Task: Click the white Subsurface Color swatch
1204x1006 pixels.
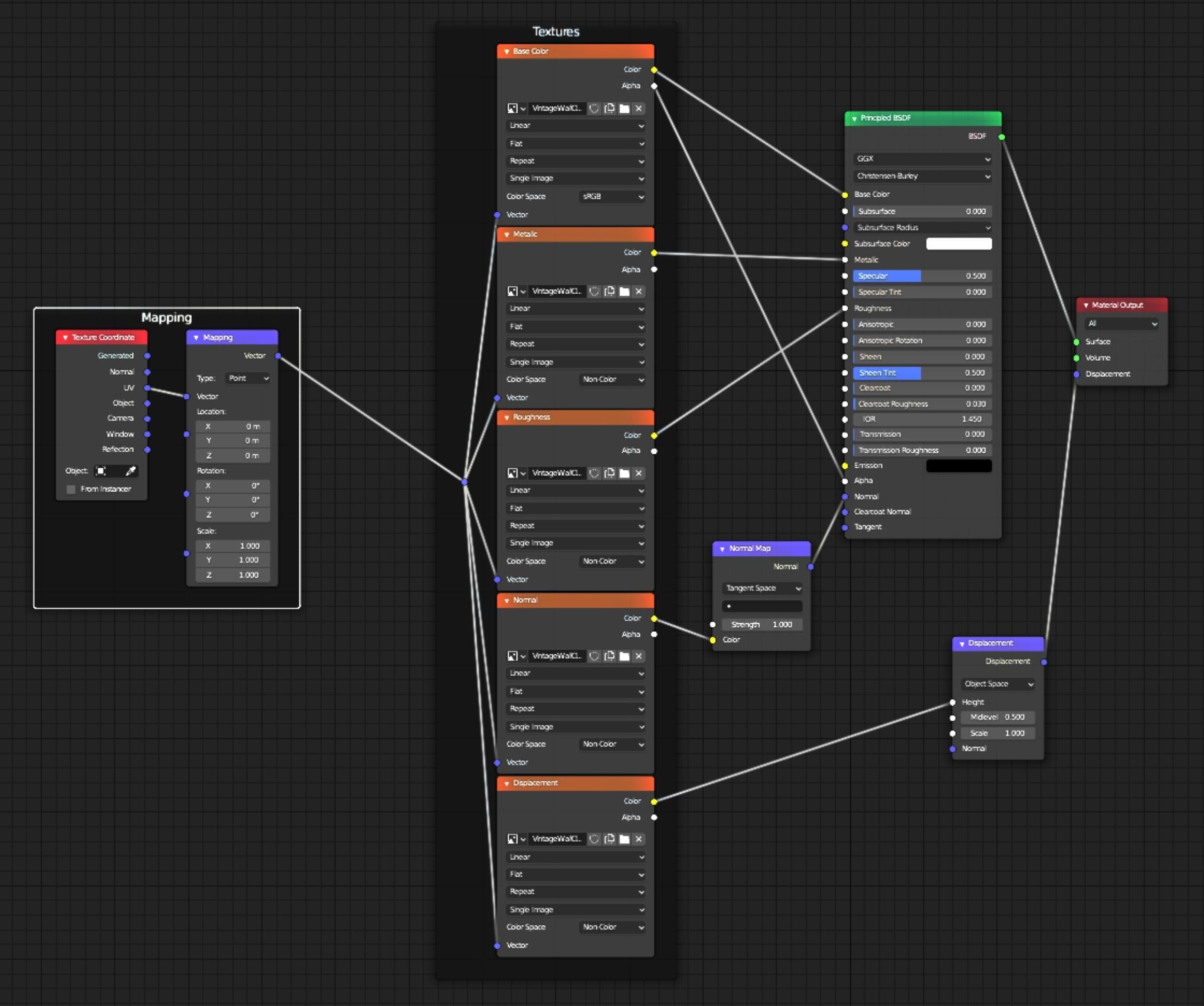Action: pos(958,243)
